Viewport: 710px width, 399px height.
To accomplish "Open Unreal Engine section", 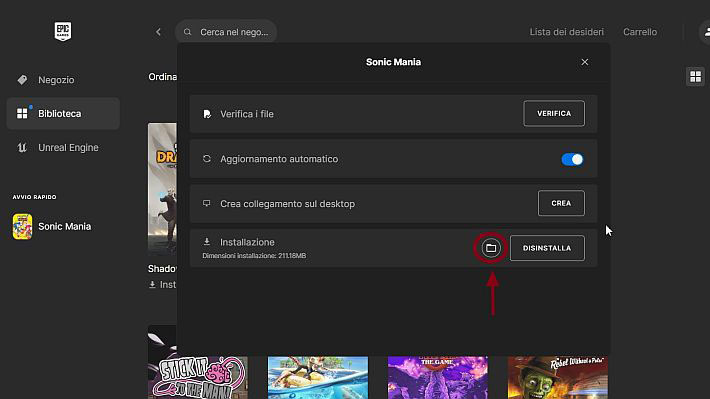I will point(63,147).
